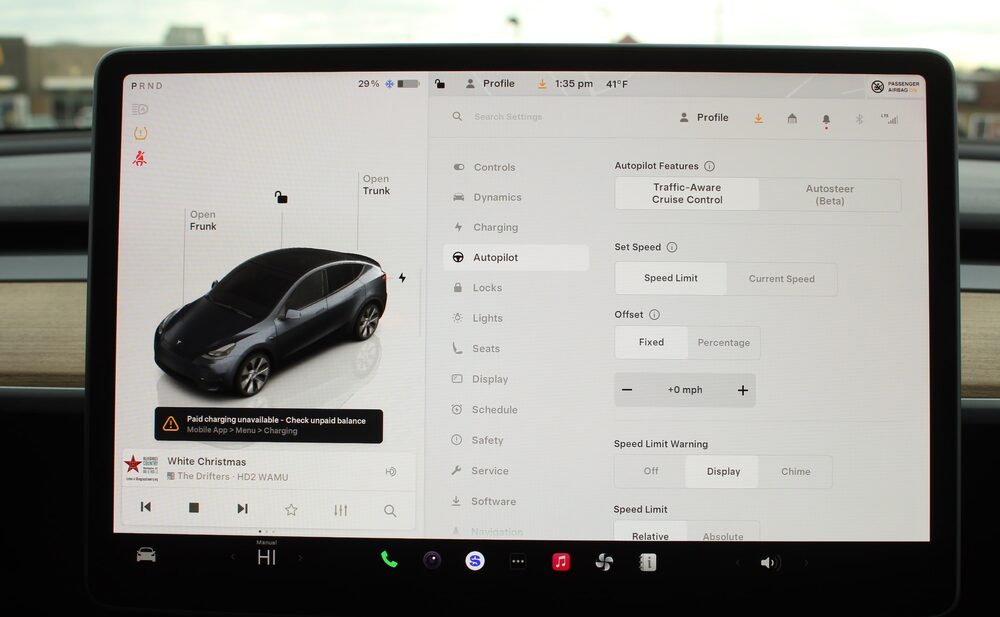Favorite the current station with star icon
Viewport: 1000px width, 617px height.
pyautogui.click(x=291, y=509)
